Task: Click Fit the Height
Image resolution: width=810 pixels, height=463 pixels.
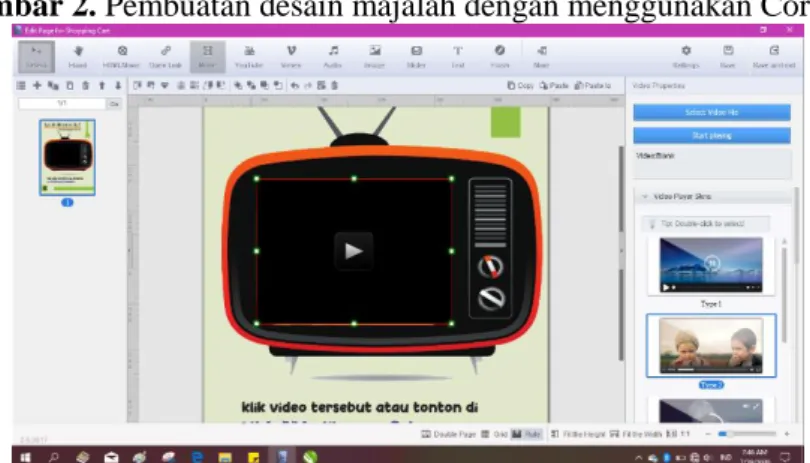Action: (x=577, y=434)
